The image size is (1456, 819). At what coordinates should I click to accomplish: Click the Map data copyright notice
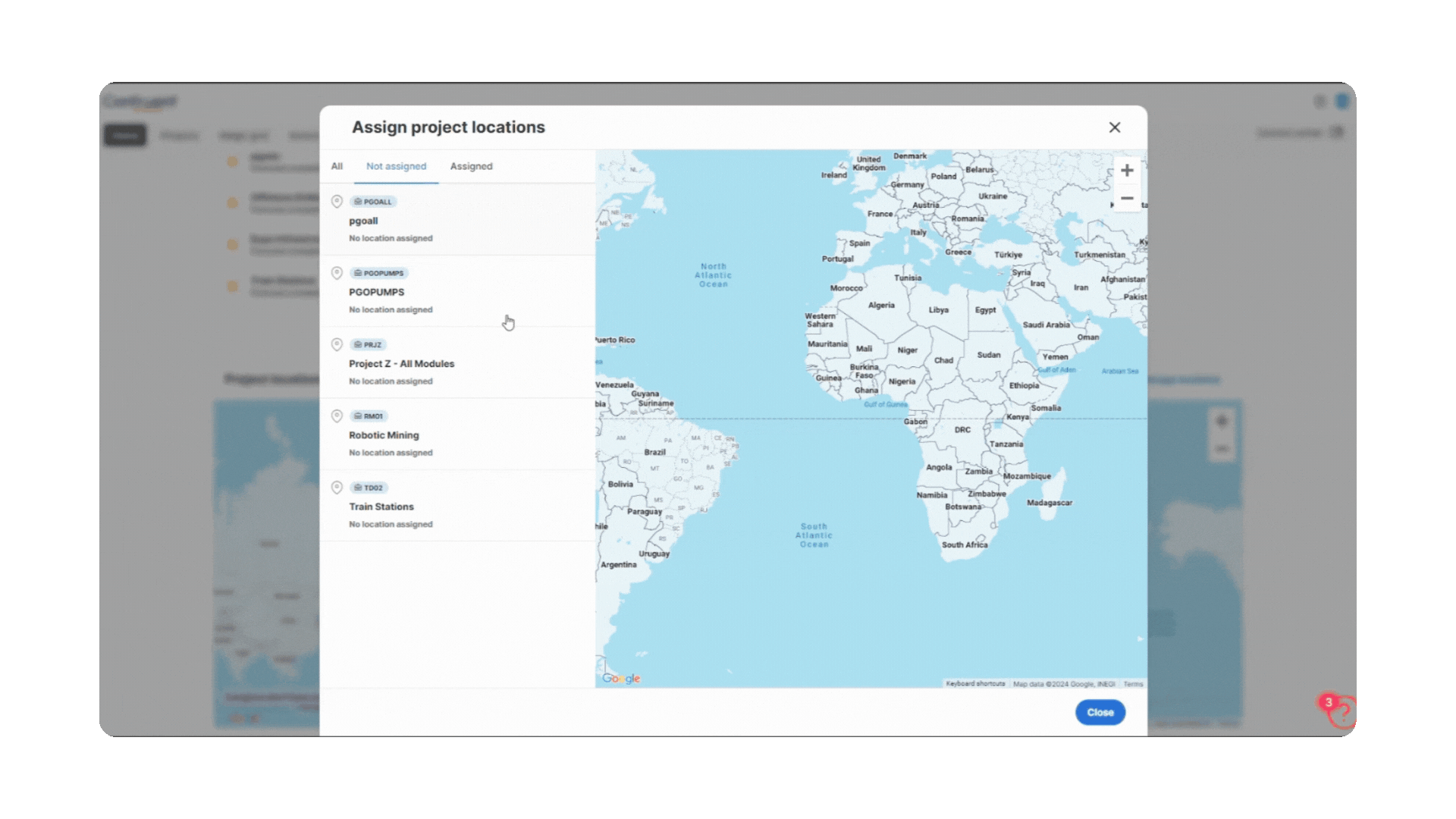point(1064,684)
